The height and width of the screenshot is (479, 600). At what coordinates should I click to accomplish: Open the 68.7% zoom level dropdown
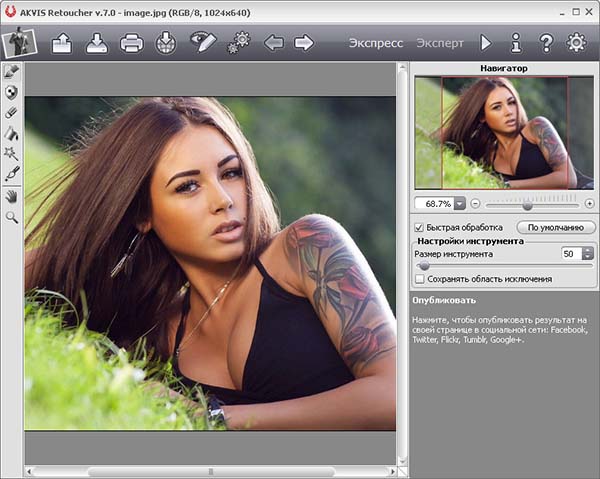point(459,203)
